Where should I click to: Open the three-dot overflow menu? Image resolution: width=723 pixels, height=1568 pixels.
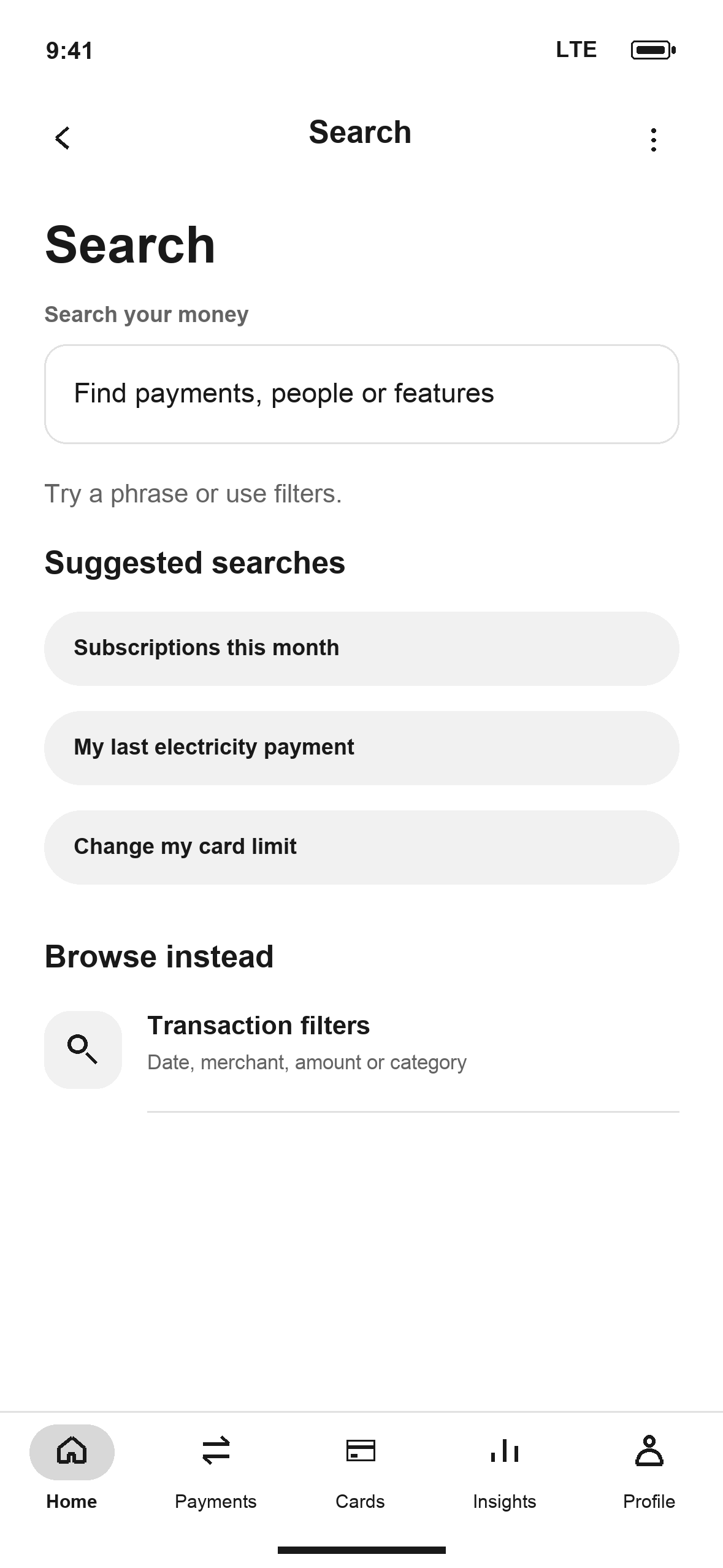click(654, 139)
